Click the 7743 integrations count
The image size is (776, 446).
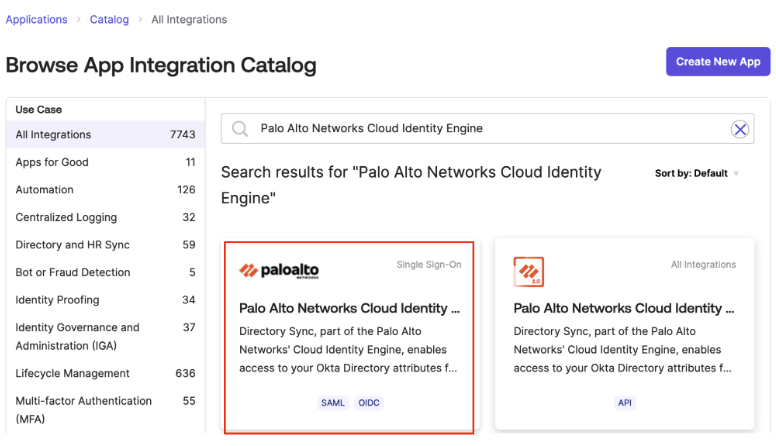click(x=183, y=135)
